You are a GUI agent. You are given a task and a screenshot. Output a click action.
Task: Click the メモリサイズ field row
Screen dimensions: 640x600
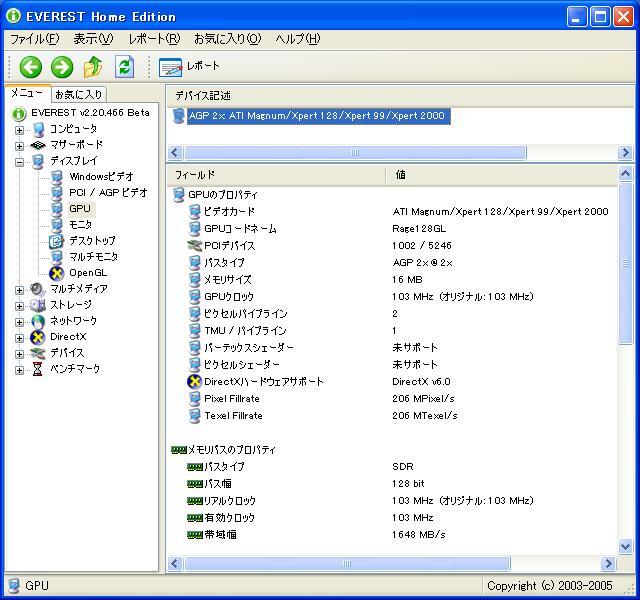(392, 280)
